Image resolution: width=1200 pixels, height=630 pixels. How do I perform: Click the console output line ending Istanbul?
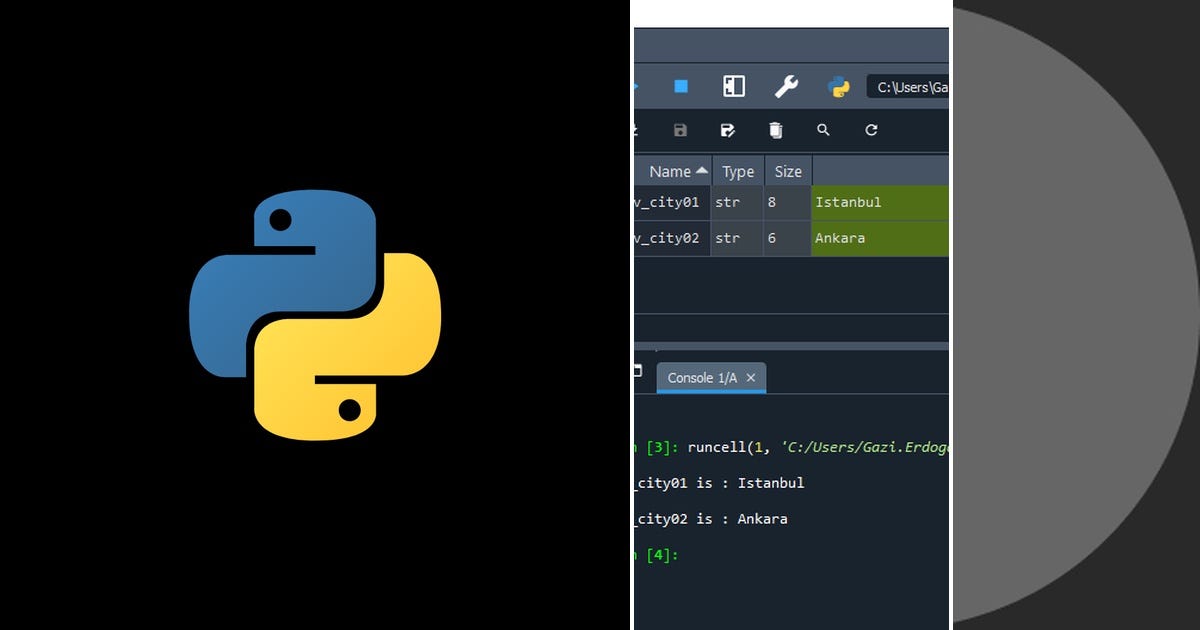coord(719,483)
